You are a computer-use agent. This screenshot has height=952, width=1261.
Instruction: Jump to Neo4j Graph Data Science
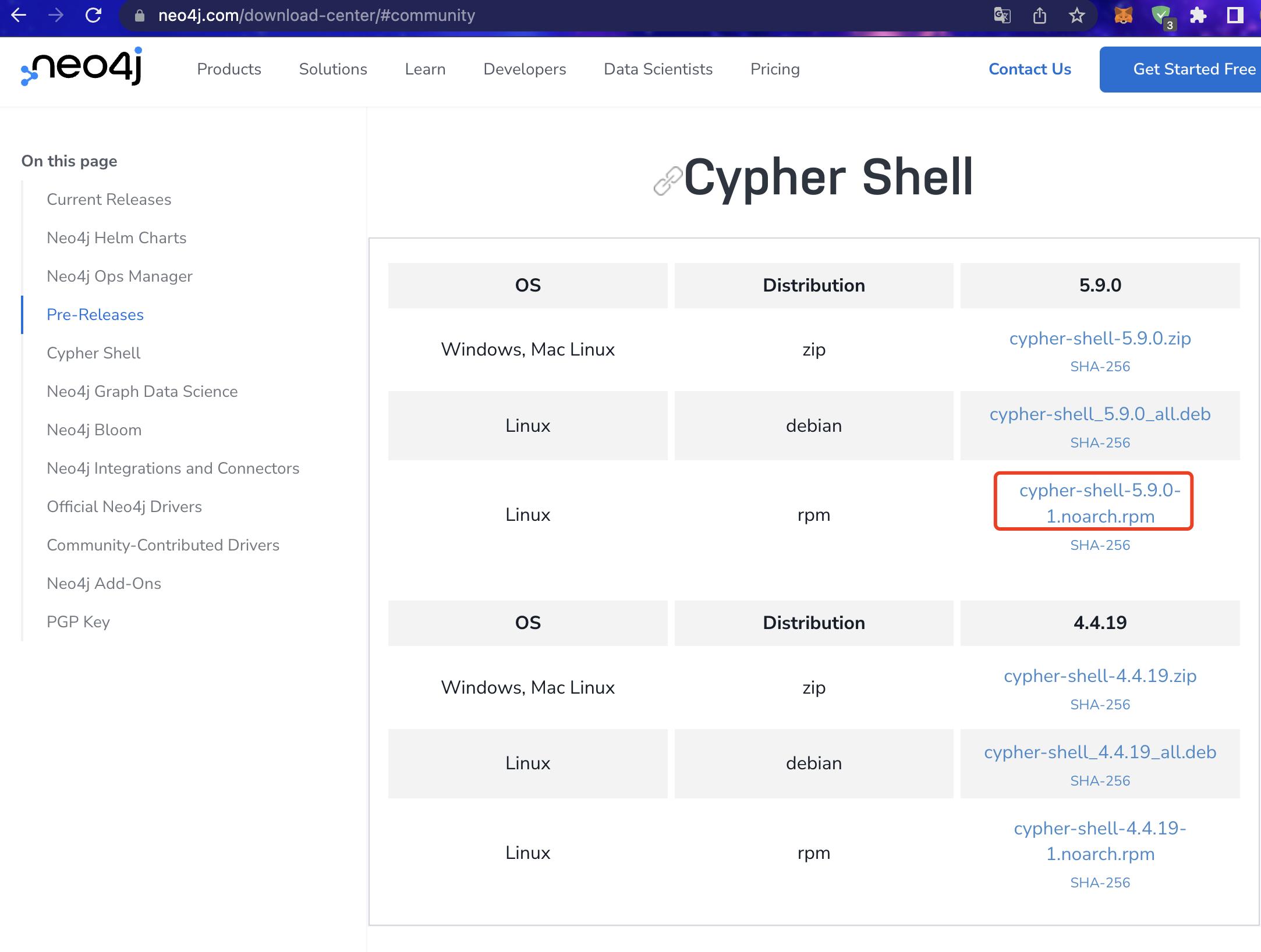[142, 392]
